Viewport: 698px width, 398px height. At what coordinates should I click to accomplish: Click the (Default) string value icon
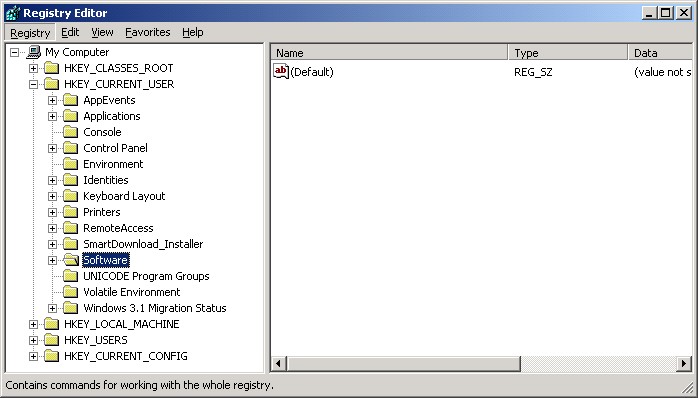[x=281, y=72]
